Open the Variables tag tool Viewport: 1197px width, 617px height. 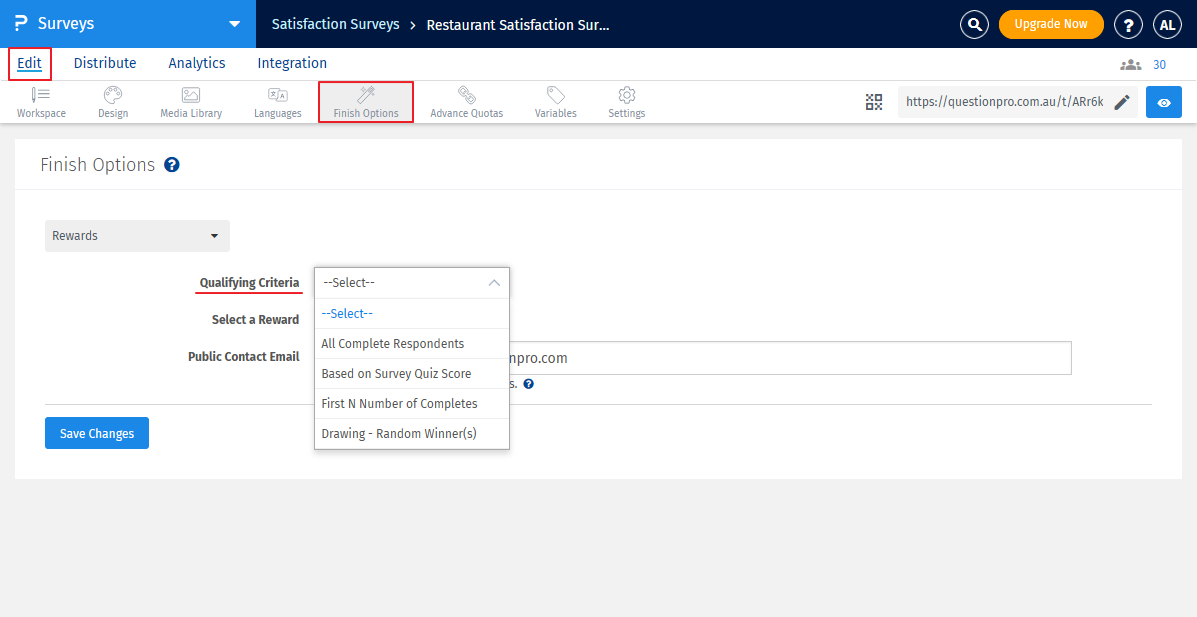tap(555, 102)
